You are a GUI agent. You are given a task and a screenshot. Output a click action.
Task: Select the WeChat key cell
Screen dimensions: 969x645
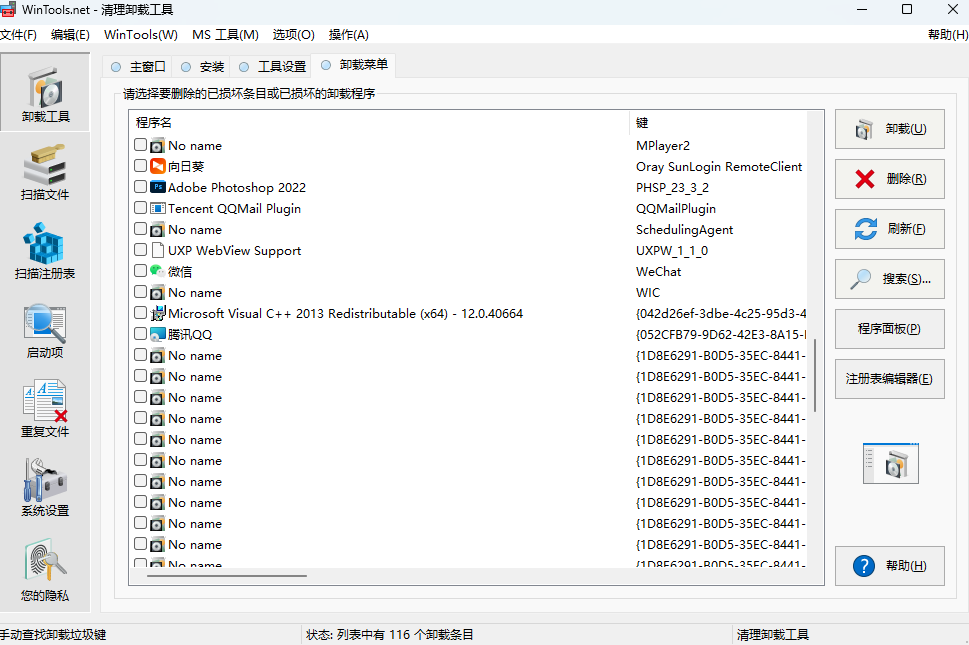[x=658, y=272]
